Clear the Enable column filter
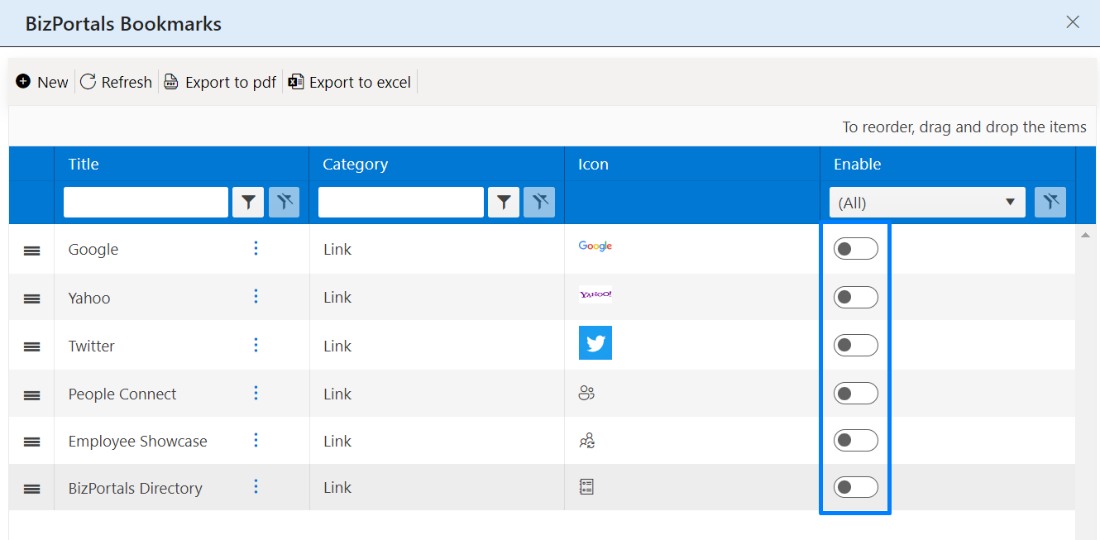This screenshot has height=540, width=1100. [1050, 203]
